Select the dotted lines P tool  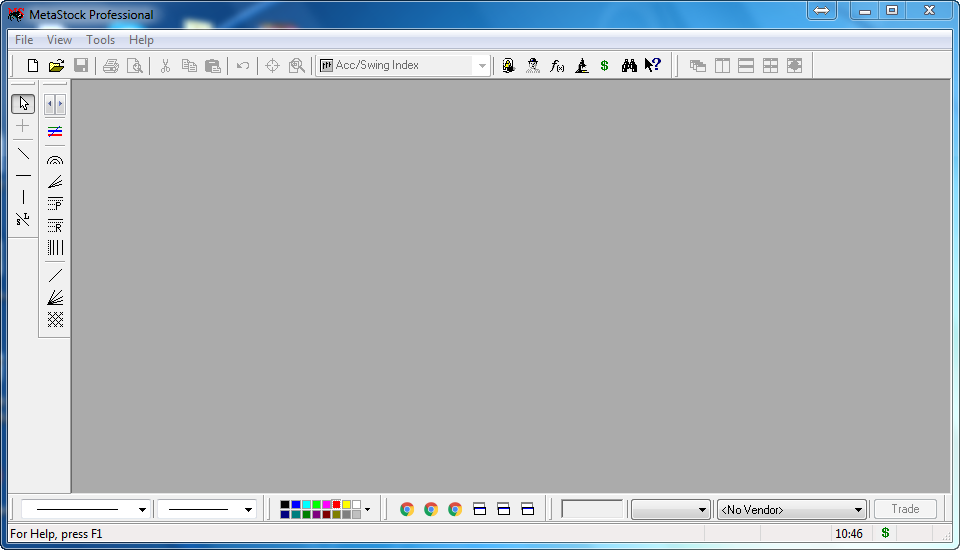pyautogui.click(x=55, y=204)
